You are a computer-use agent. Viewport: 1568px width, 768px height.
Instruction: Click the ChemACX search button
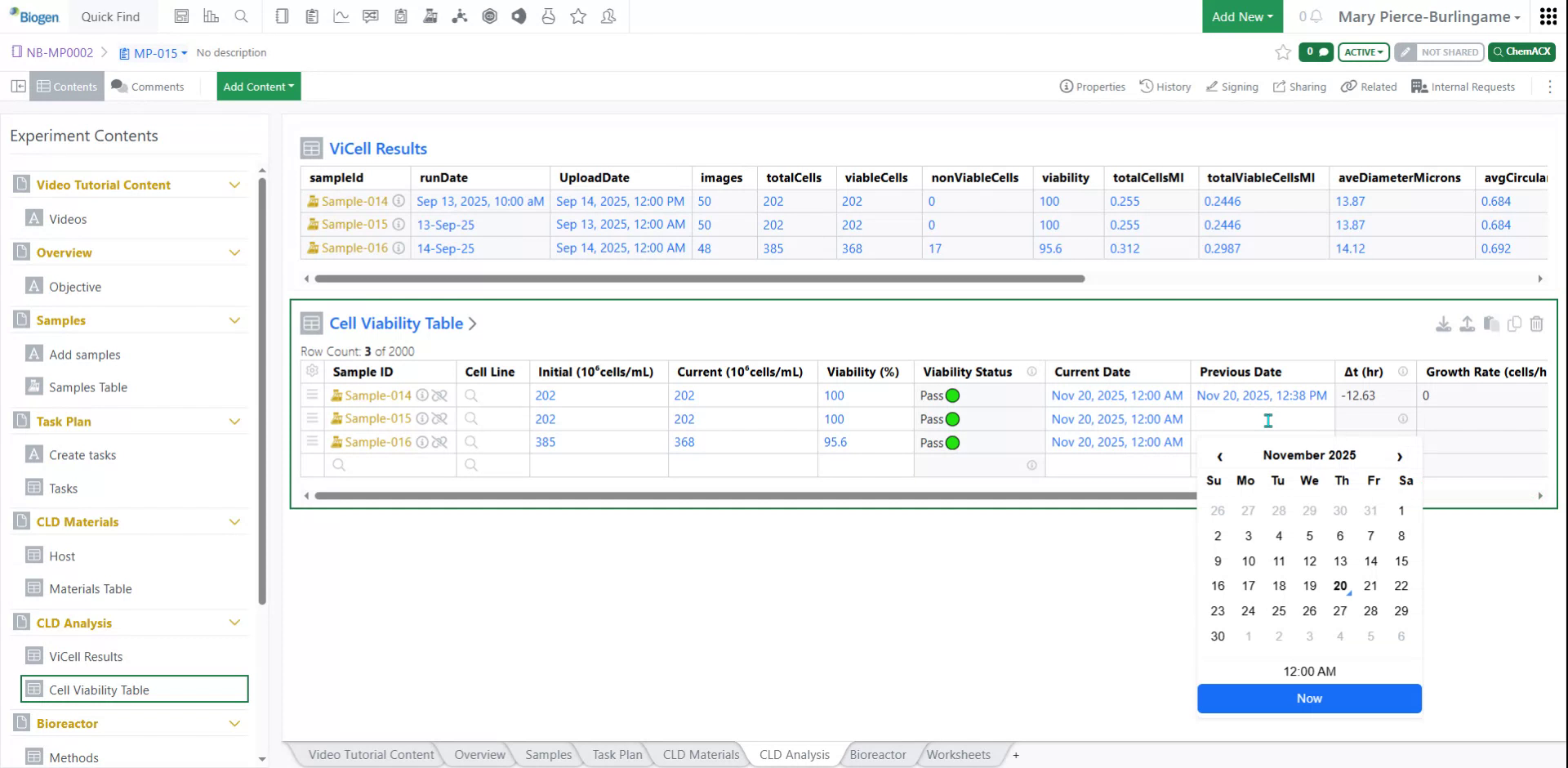(1521, 51)
